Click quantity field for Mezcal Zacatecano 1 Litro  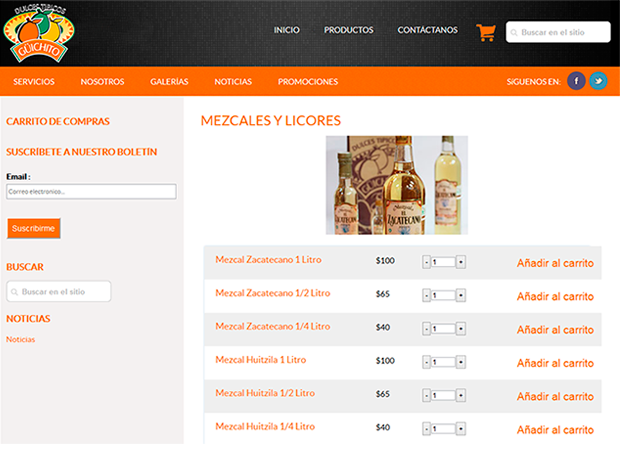coord(443,262)
